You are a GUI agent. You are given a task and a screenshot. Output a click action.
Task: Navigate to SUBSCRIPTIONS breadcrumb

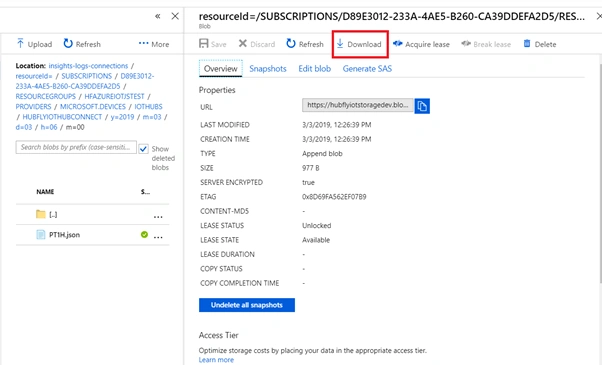(87, 76)
